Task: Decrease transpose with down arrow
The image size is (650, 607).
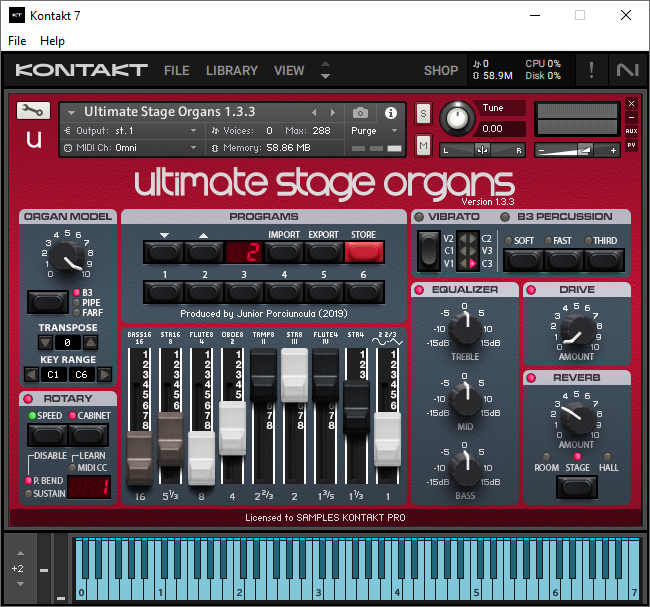Action: coord(46,342)
